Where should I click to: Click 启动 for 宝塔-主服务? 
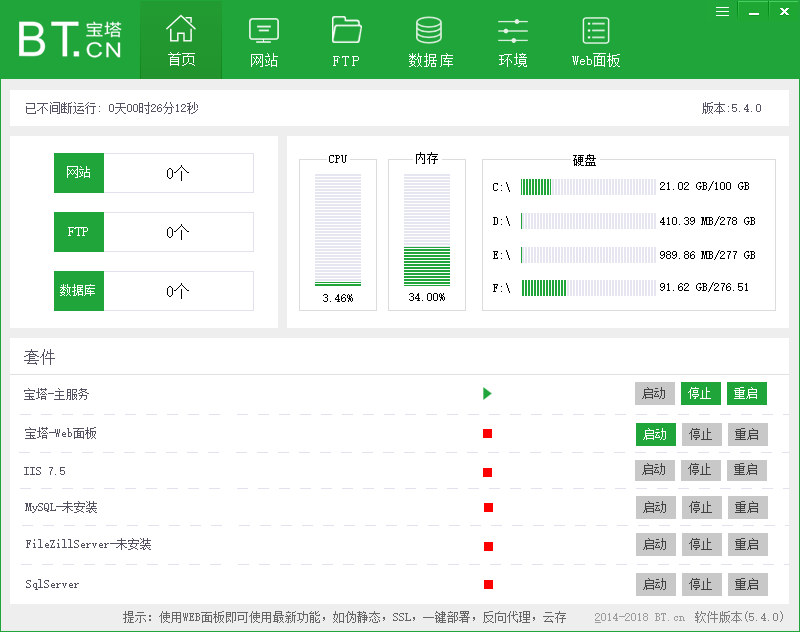[x=655, y=393]
